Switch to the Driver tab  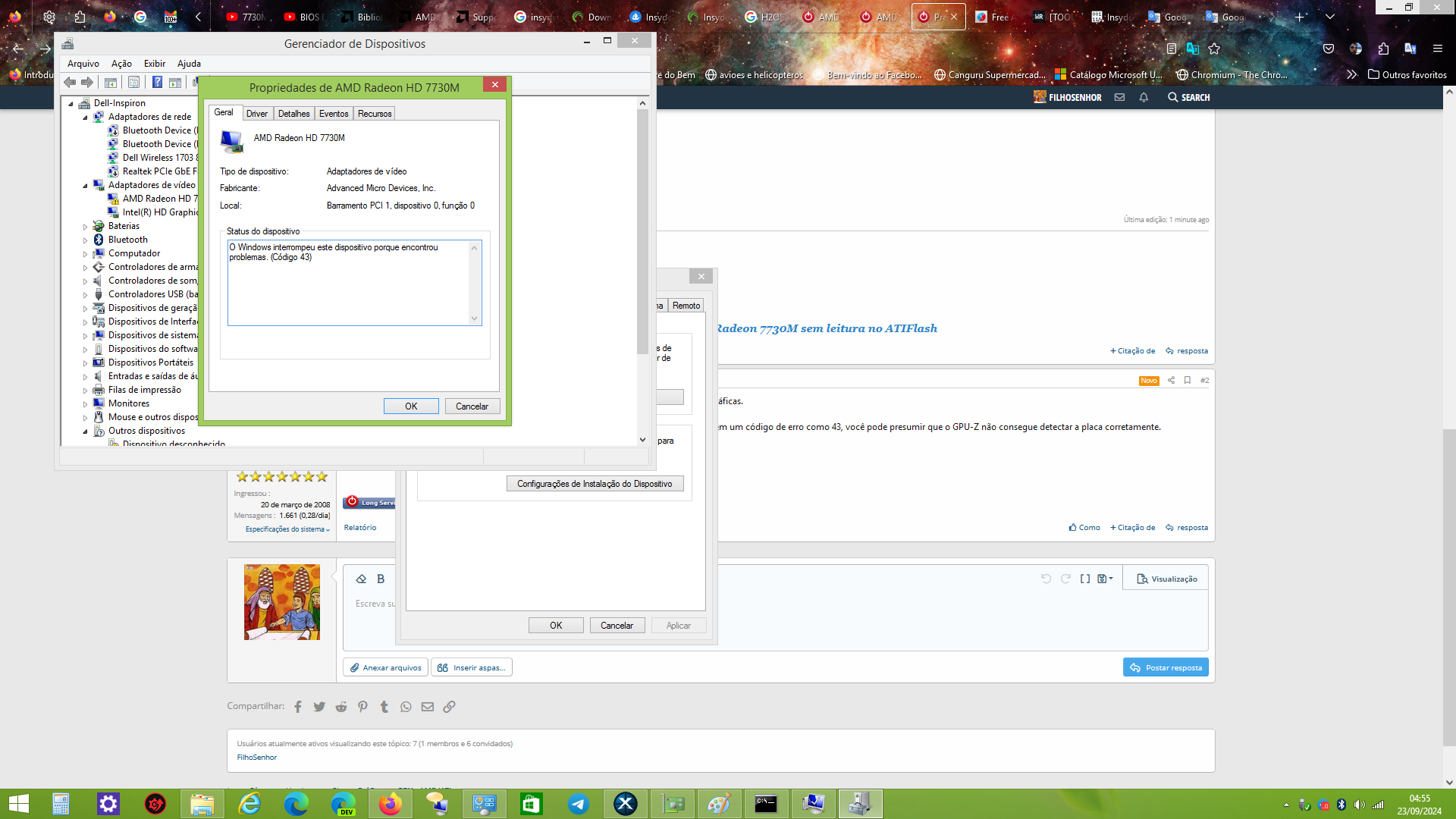tap(257, 114)
